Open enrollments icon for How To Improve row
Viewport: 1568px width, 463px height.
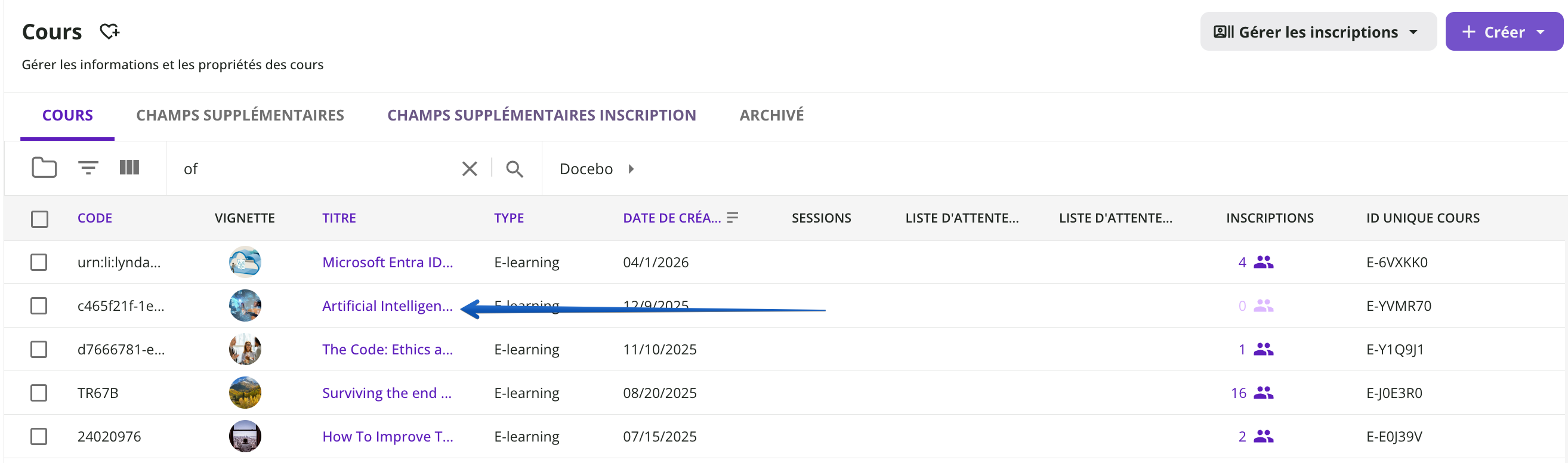point(1264,436)
